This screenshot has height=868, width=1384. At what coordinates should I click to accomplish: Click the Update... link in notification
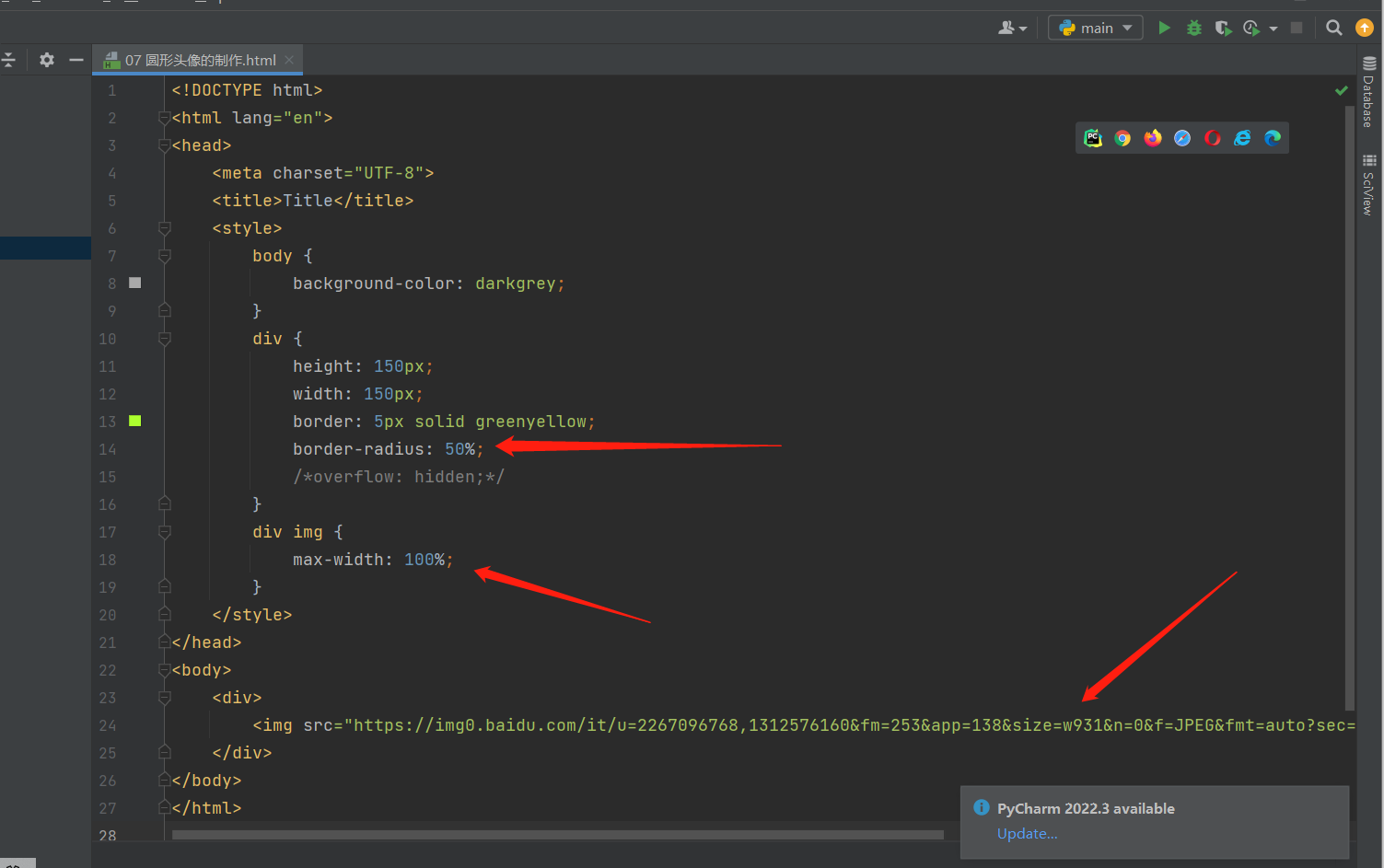click(1027, 834)
